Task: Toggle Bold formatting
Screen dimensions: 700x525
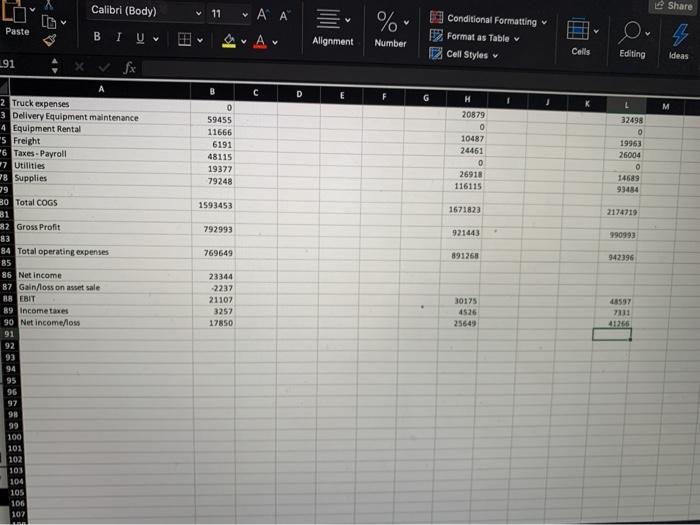Action: click(97, 37)
